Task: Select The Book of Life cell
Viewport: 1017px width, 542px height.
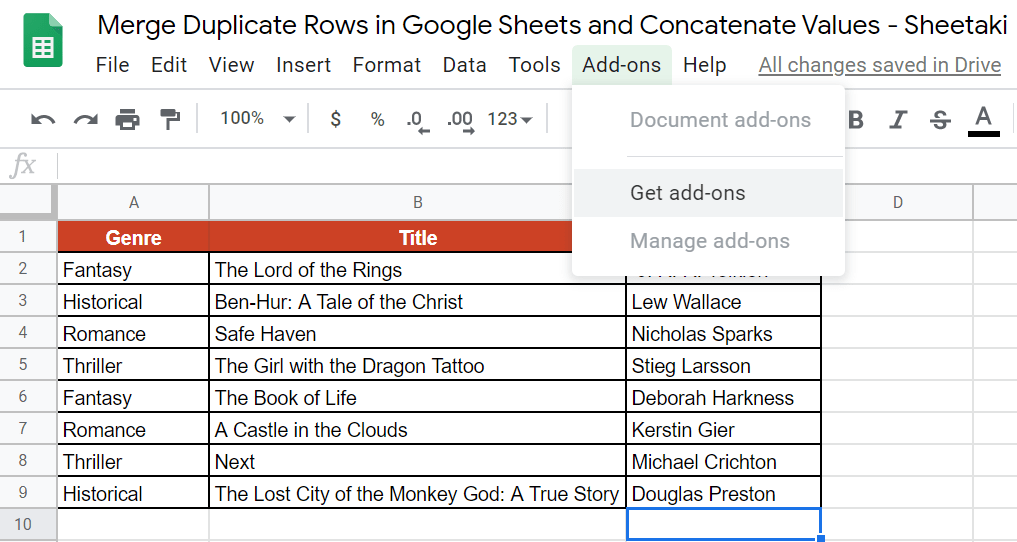Action: 418,397
